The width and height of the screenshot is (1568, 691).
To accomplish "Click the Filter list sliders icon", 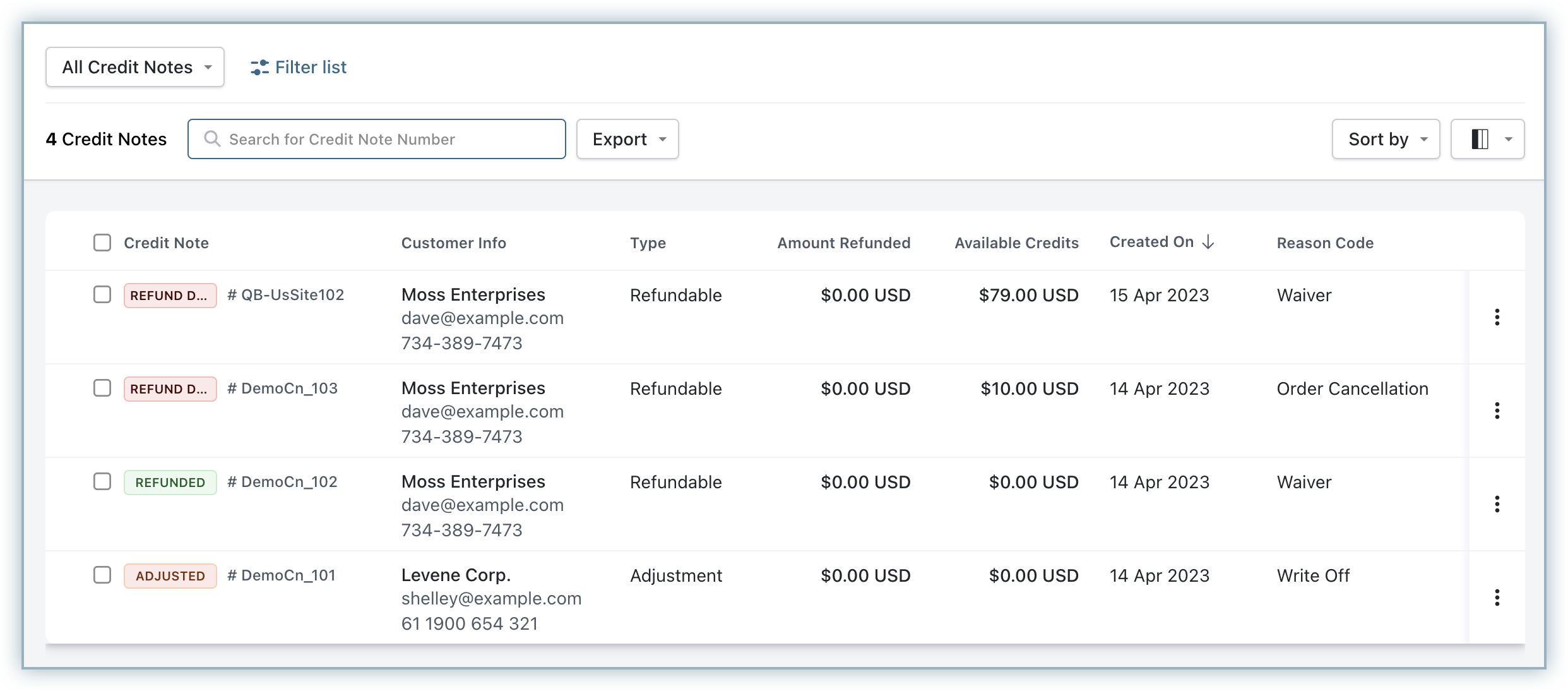I will [x=259, y=68].
